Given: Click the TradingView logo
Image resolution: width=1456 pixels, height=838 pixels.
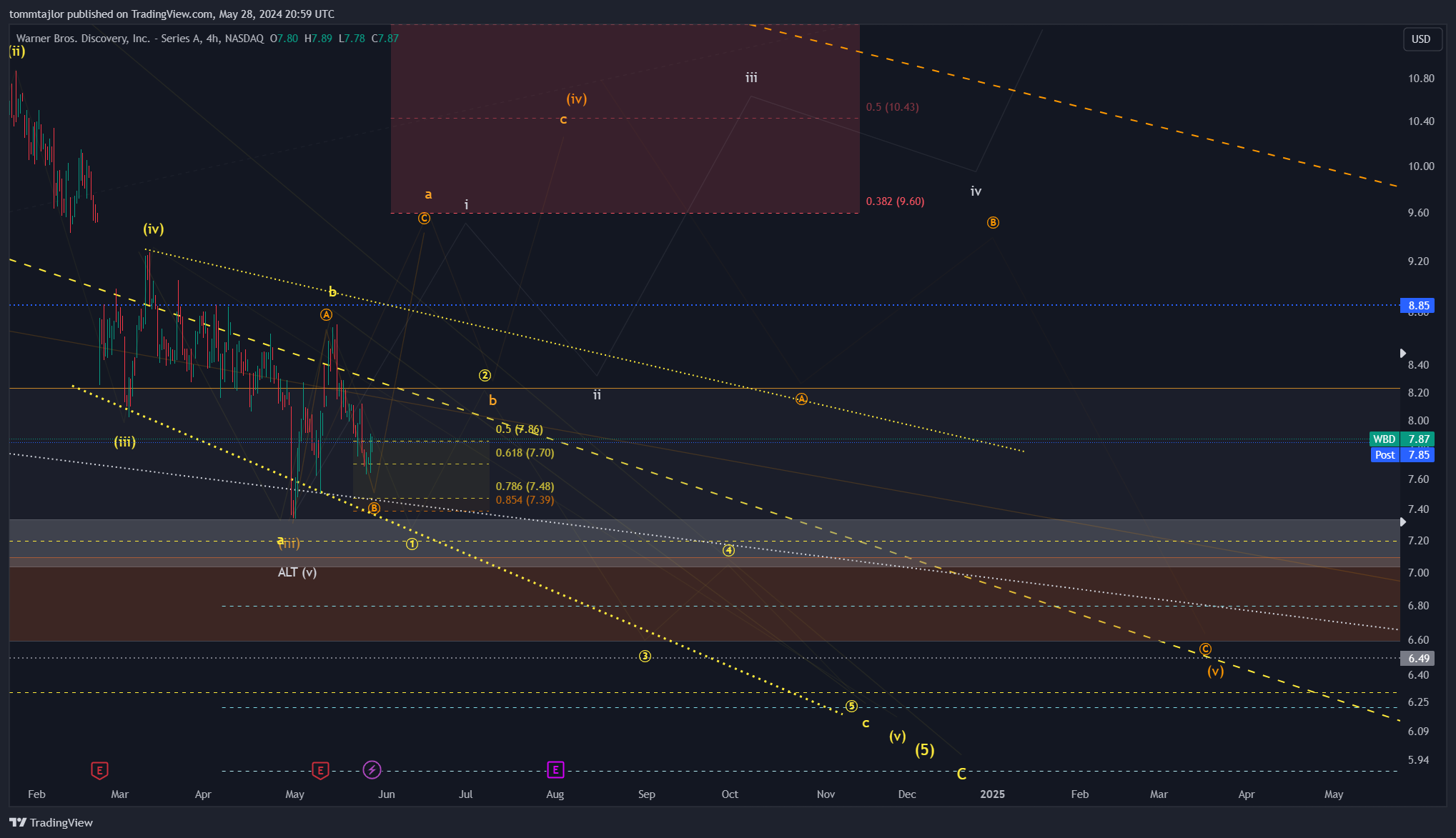Looking at the screenshot, I should 51,822.
